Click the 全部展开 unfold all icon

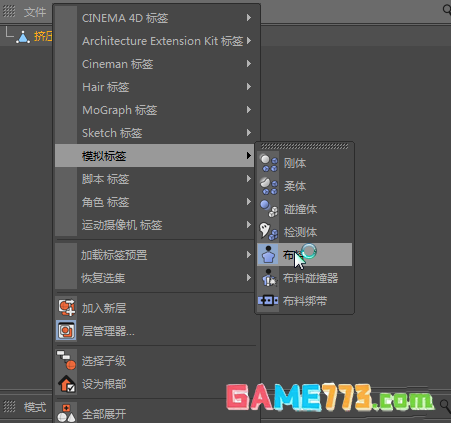[66, 413]
